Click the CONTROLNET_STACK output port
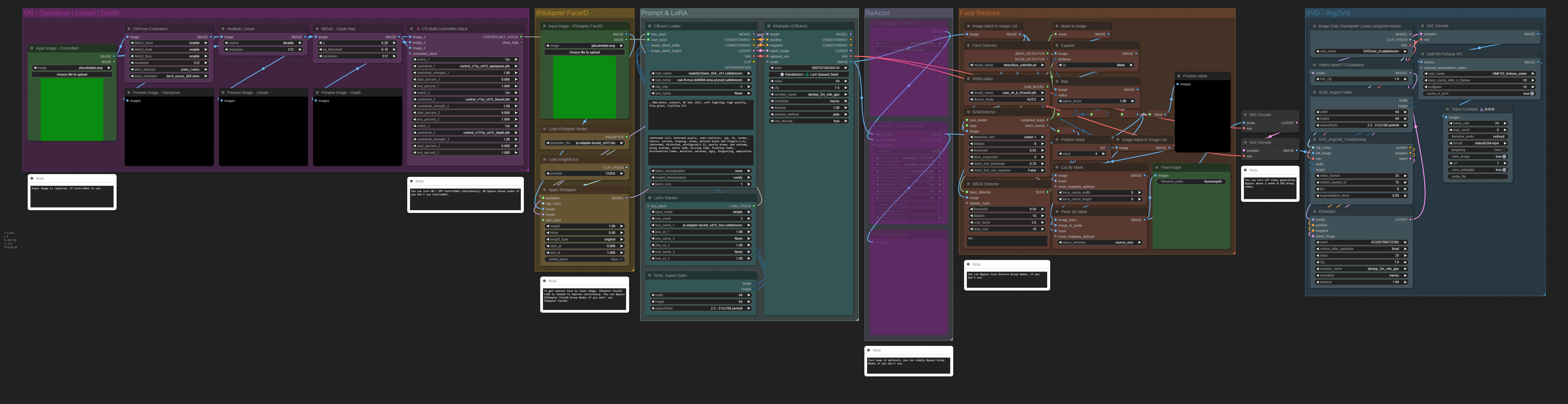This screenshot has height=404, width=1568. [x=521, y=37]
